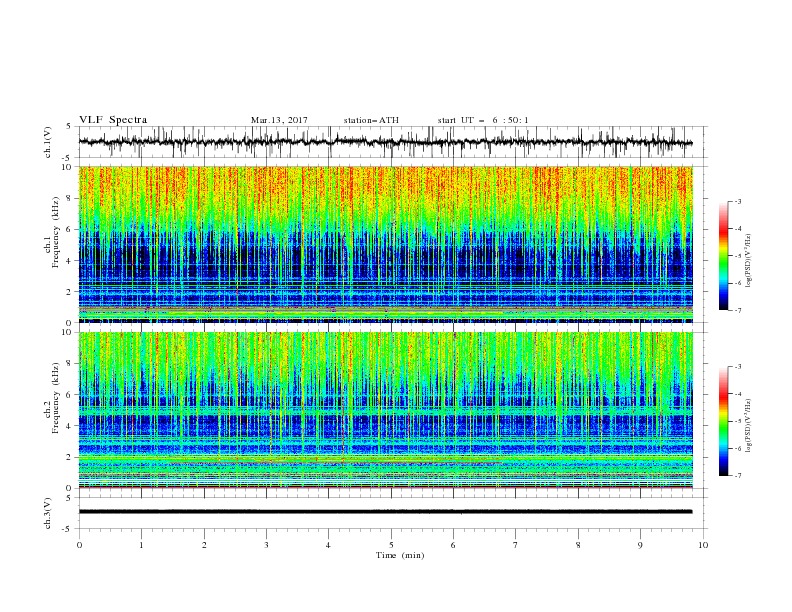Click the "-7" tick on lower color bar
This screenshot has width=792, height=612.
pyautogui.click(x=738, y=475)
